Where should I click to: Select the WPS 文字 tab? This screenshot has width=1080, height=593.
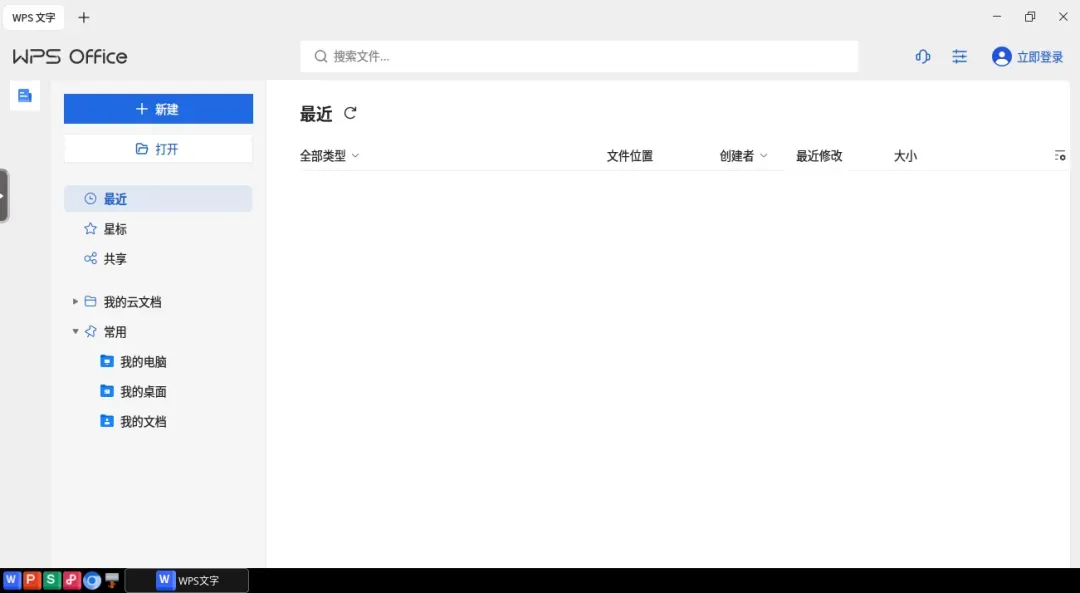[x=34, y=18]
